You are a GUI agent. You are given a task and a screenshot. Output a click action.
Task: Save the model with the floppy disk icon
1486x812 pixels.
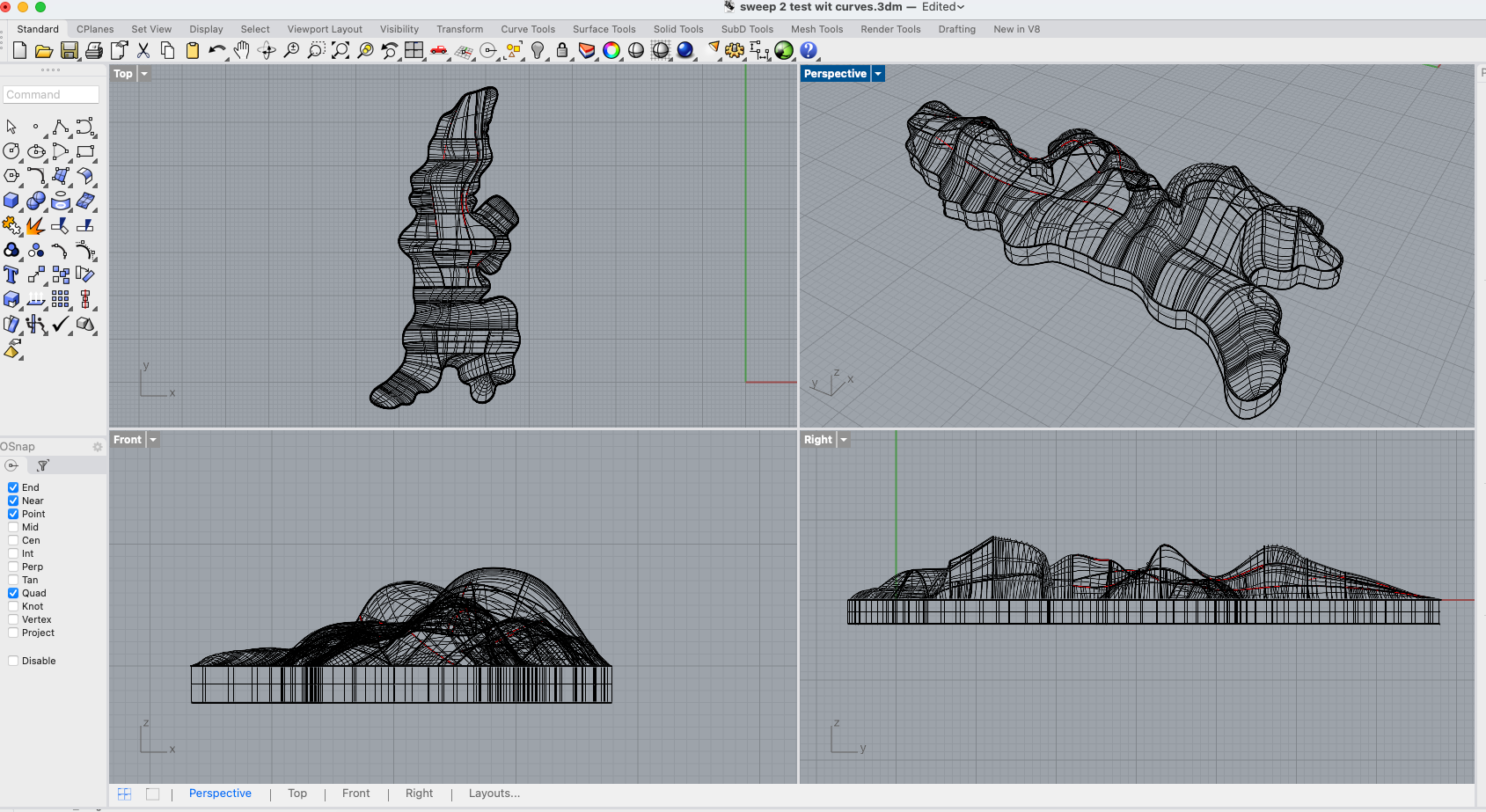[x=69, y=51]
